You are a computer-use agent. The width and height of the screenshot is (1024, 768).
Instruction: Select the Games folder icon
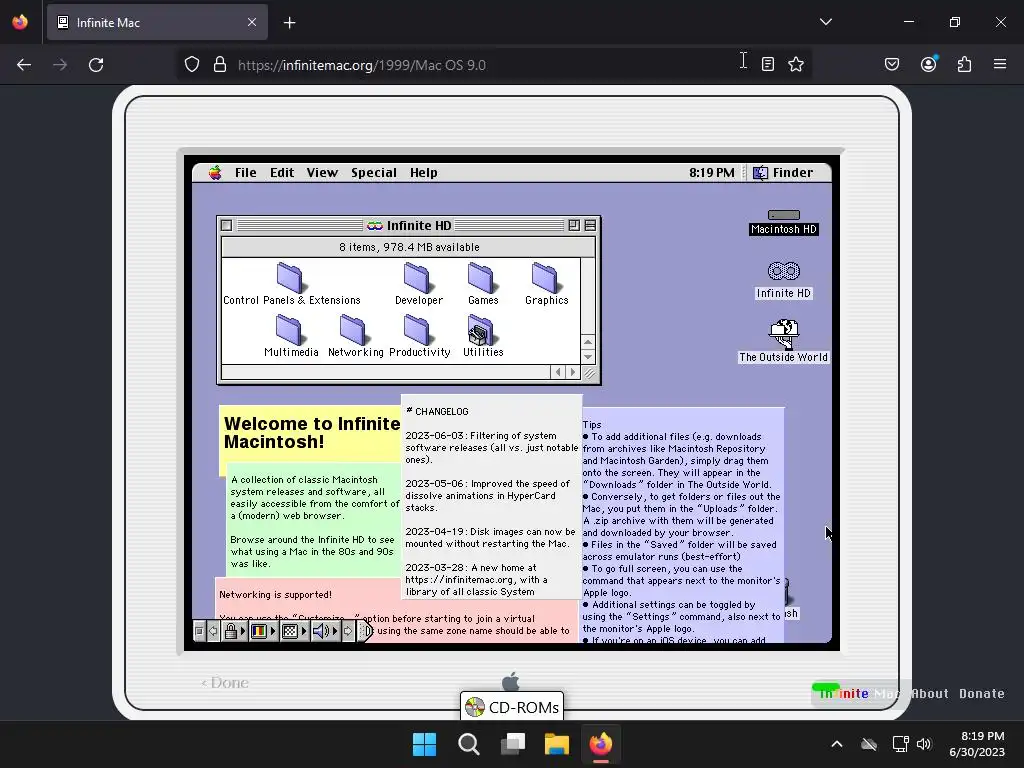[482, 278]
